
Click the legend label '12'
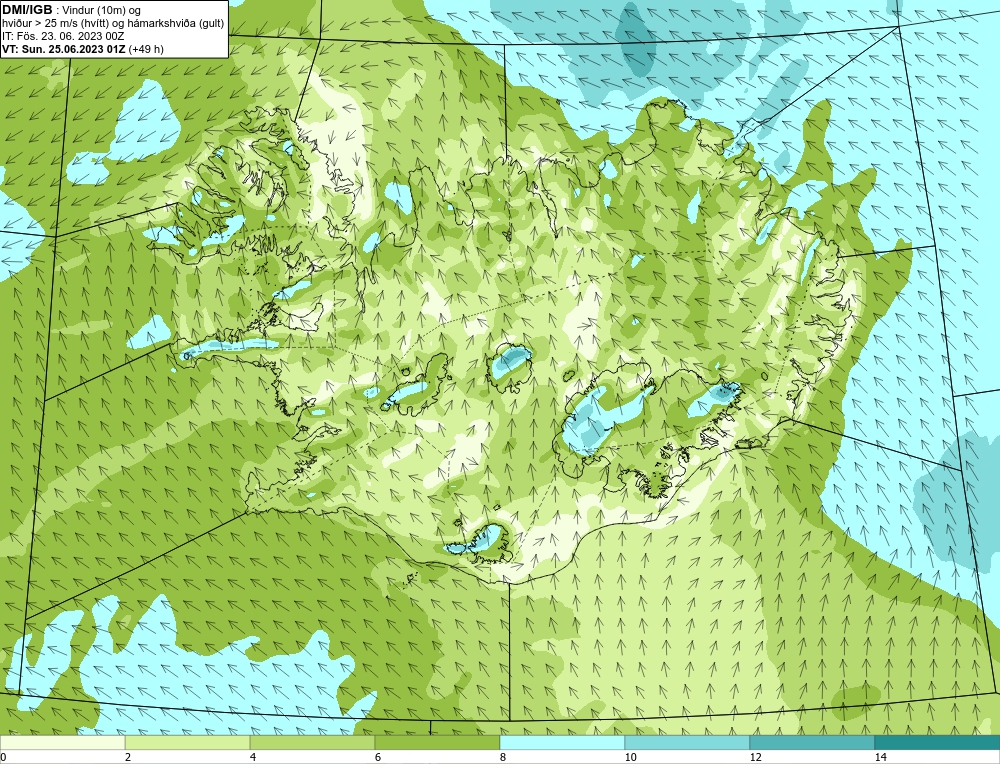coord(756,757)
